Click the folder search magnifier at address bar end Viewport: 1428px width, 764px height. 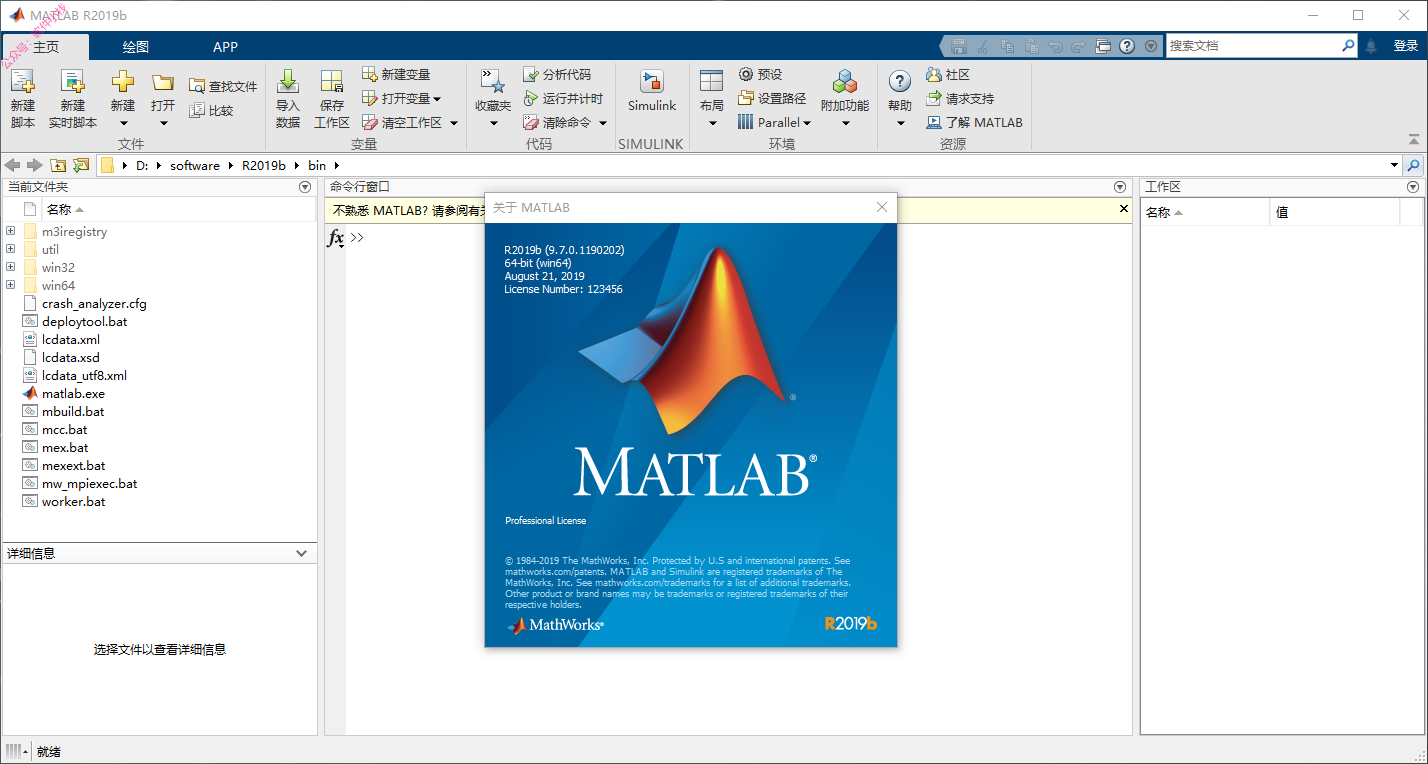[x=1414, y=166]
